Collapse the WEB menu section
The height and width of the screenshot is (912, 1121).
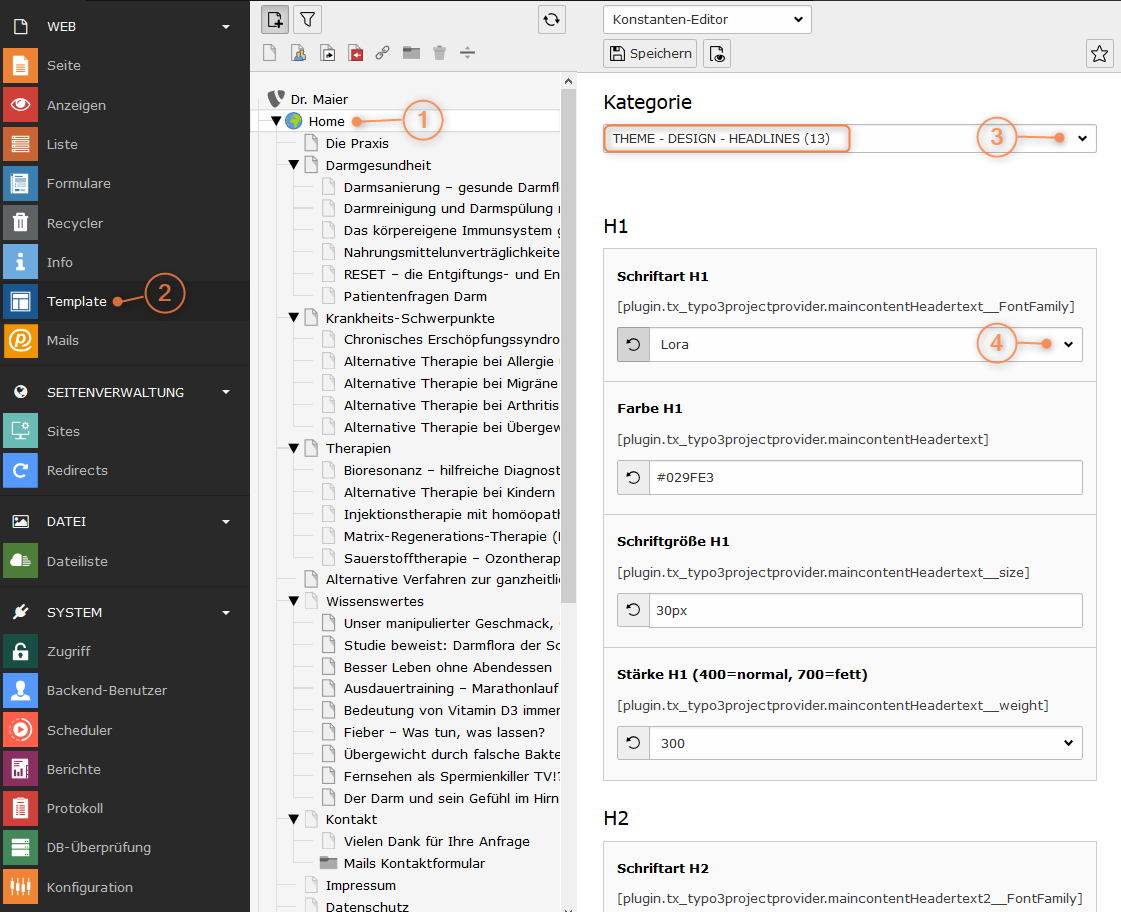pyautogui.click(x=226, y=27)
